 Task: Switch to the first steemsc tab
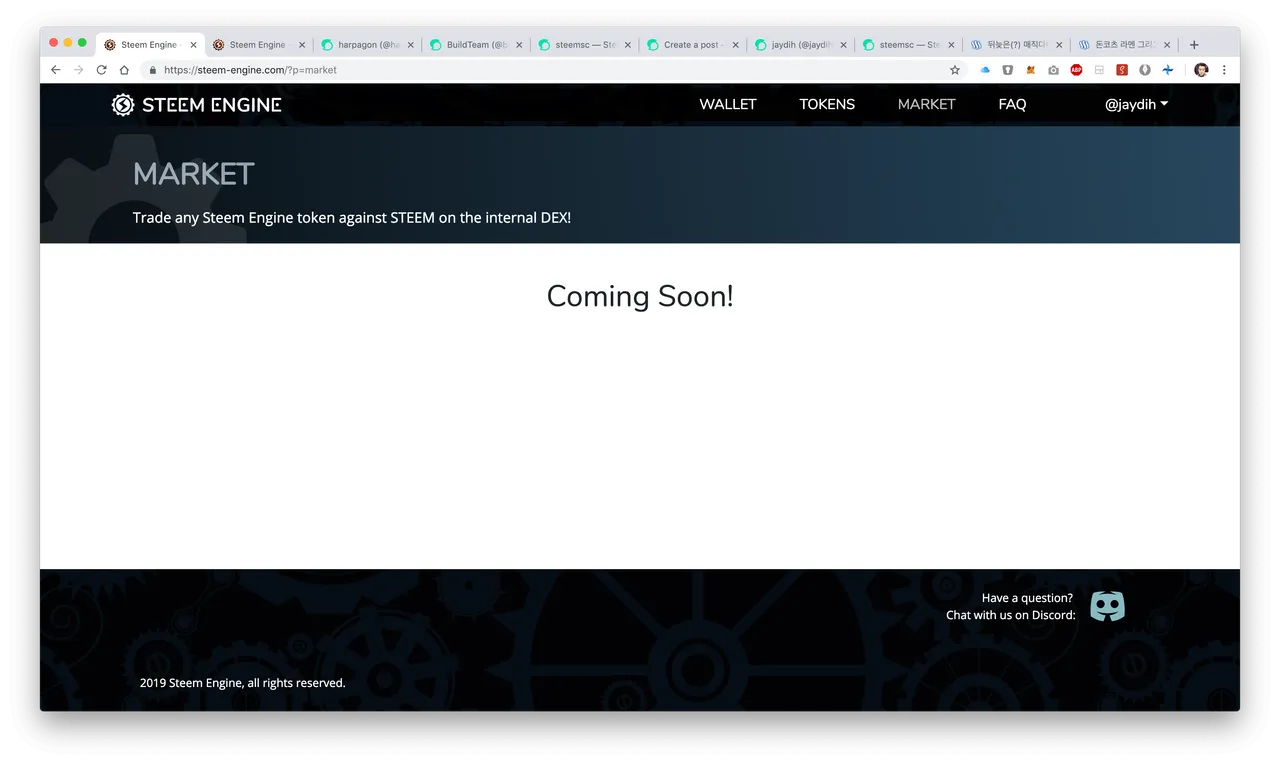583,45
